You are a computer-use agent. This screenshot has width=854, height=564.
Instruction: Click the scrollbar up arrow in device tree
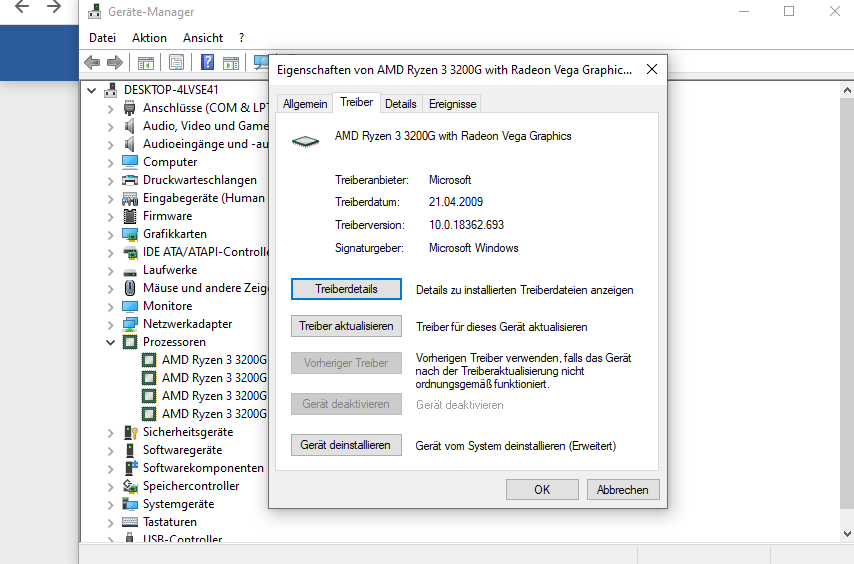click(847, 90)
